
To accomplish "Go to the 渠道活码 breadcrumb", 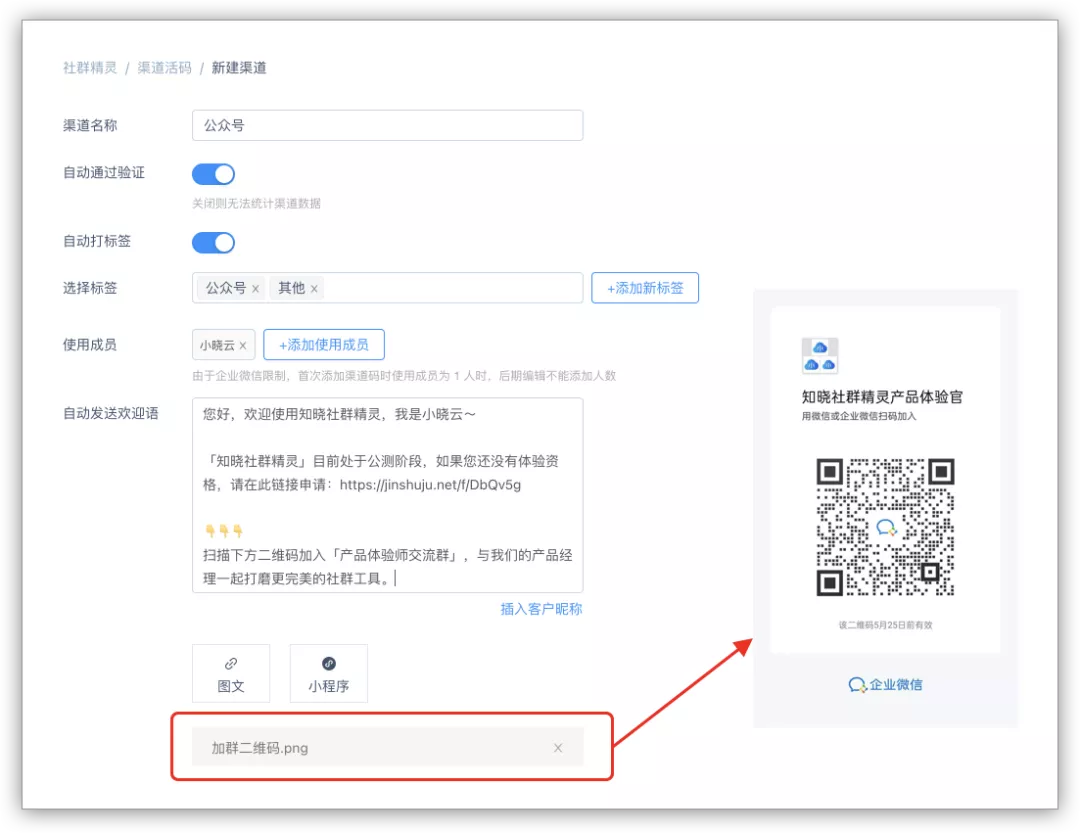I will click(x=165, y=68).
